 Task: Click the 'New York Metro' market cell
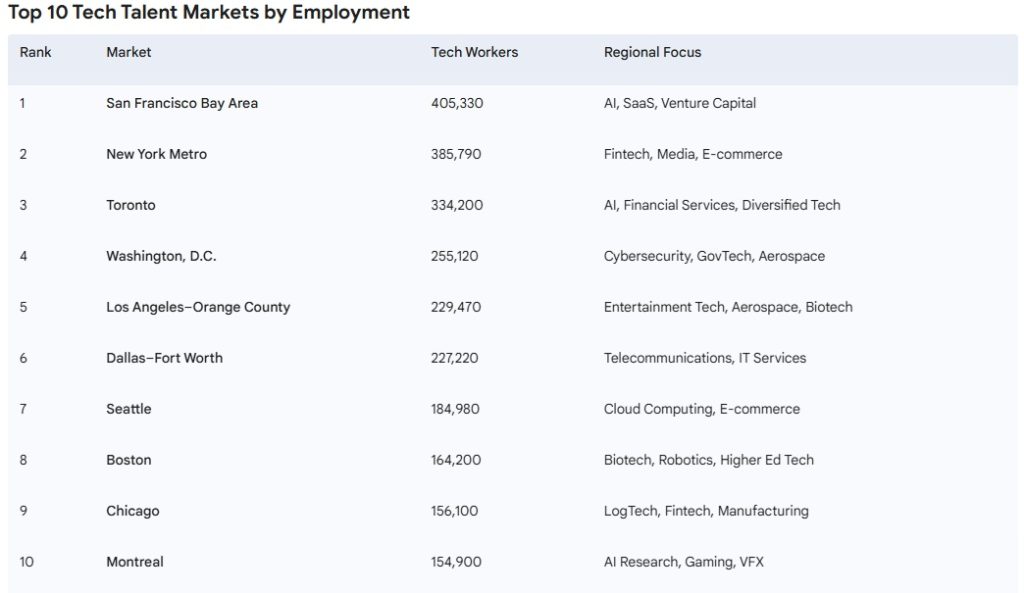[x=157, y=154]
